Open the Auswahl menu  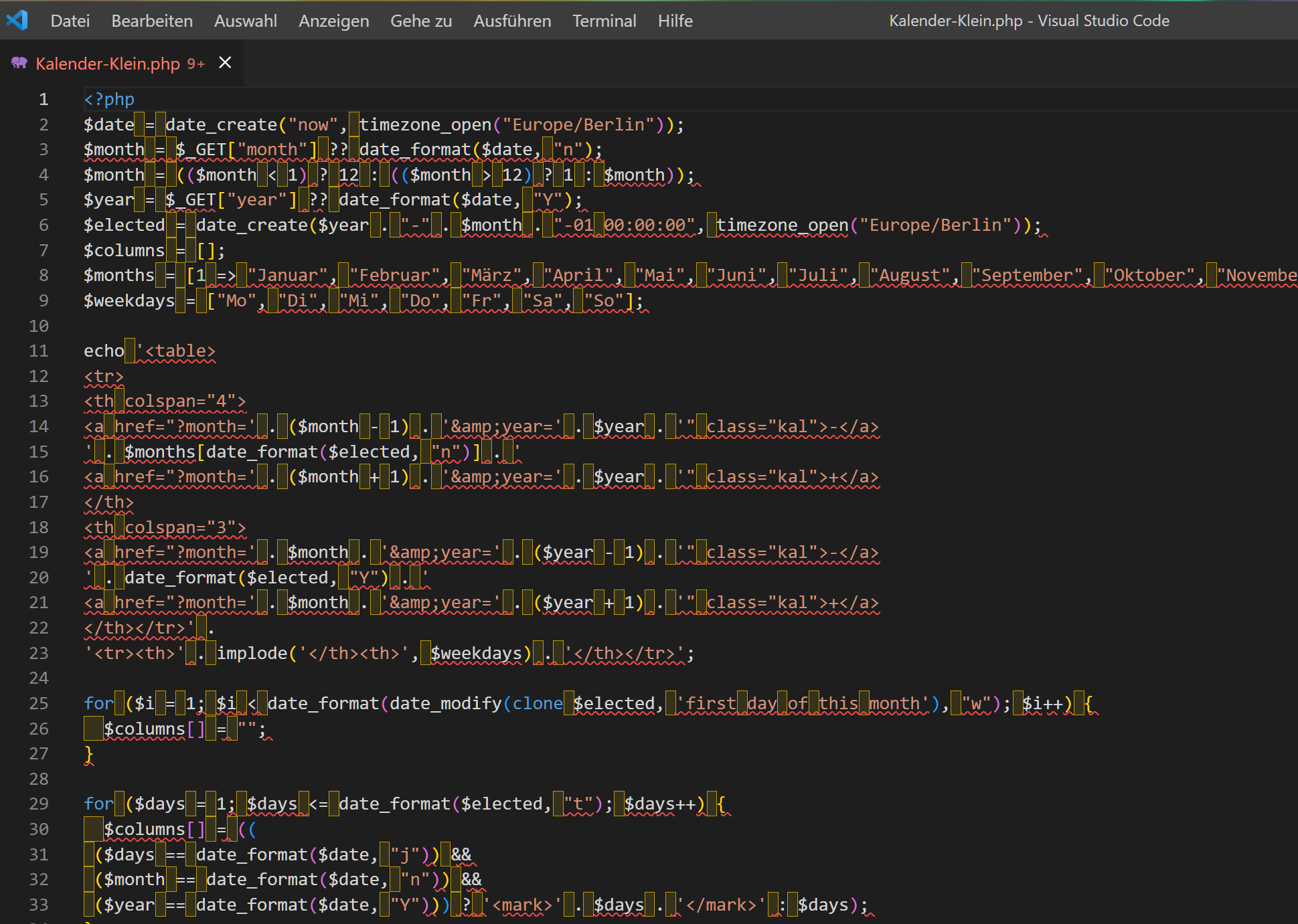click(x=245, y=21)
